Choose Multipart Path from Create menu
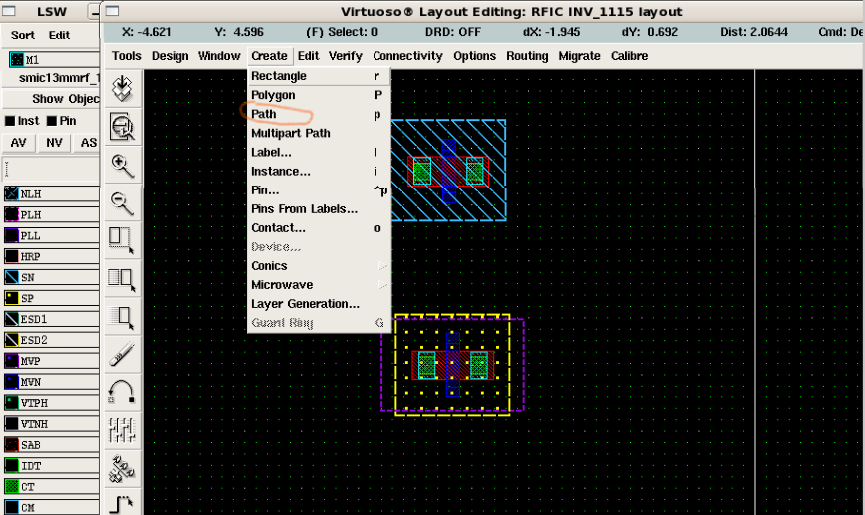The width and height of the screenshot is (865, 515). click(319, 133)
